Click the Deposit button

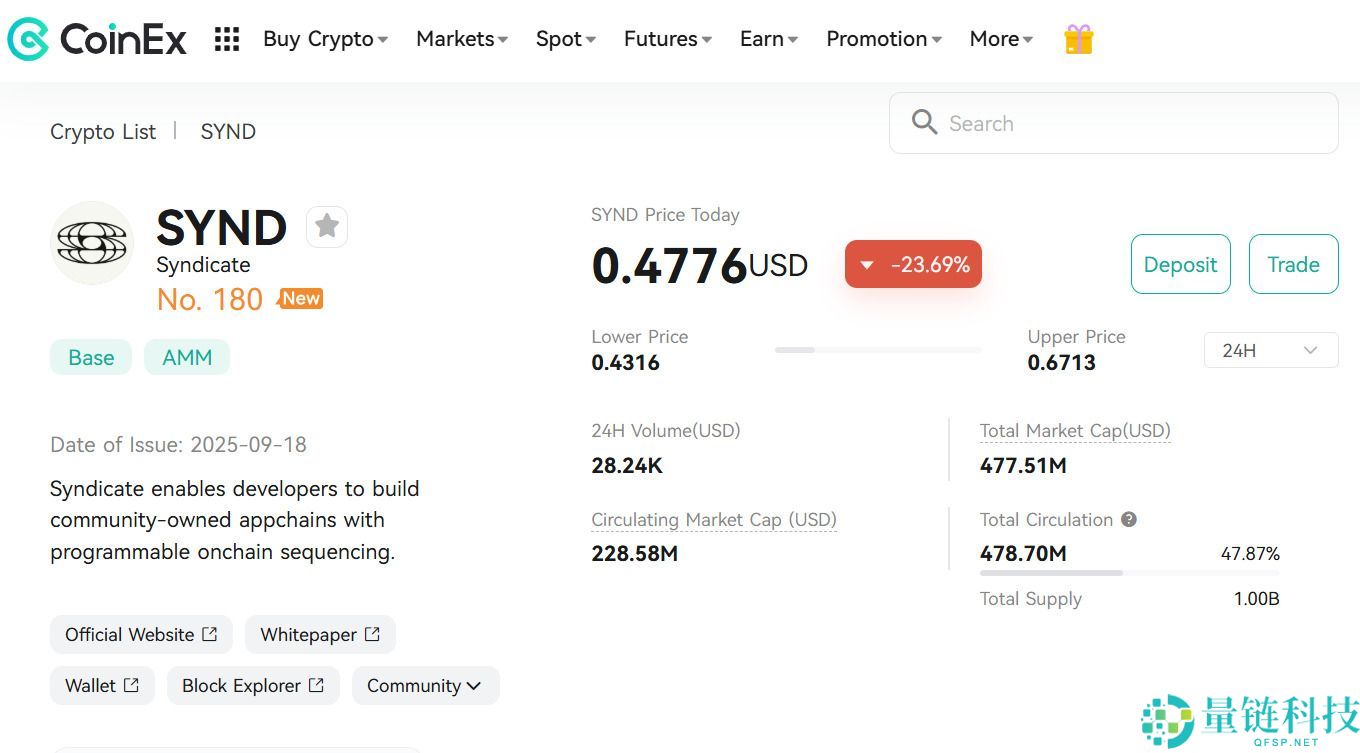pyautogui.click(x=1180, y=264)
